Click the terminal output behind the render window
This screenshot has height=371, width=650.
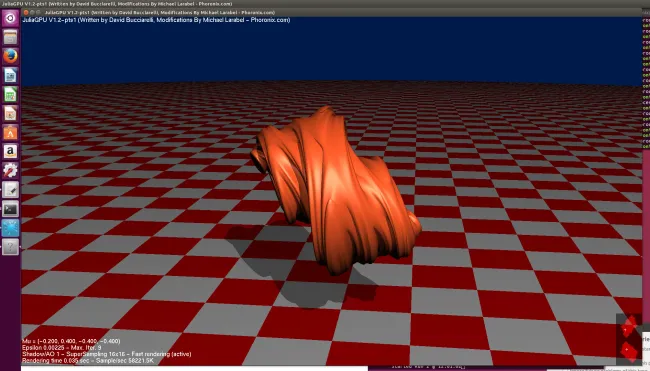point(646,83)
